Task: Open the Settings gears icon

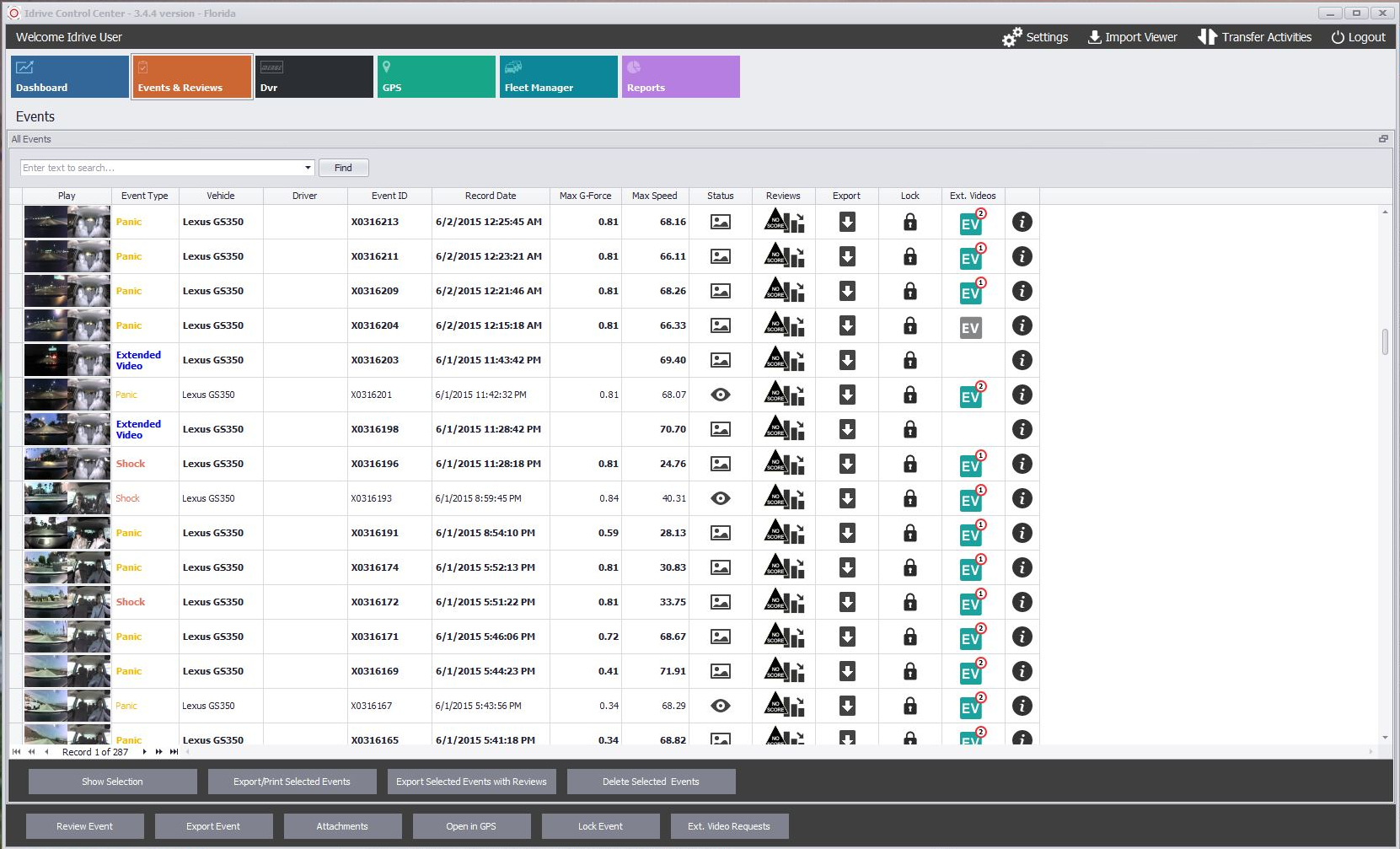Action: pos(1011,37)
